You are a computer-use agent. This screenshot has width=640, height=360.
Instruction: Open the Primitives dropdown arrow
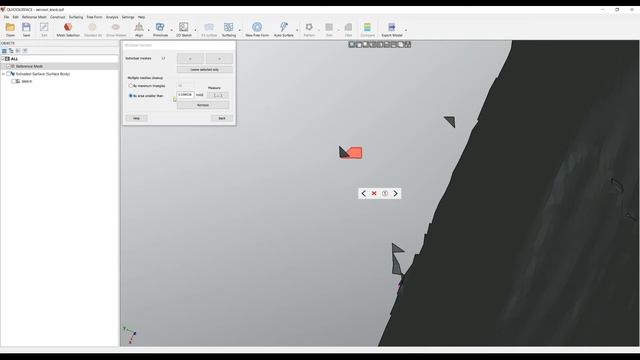[171, 30]
